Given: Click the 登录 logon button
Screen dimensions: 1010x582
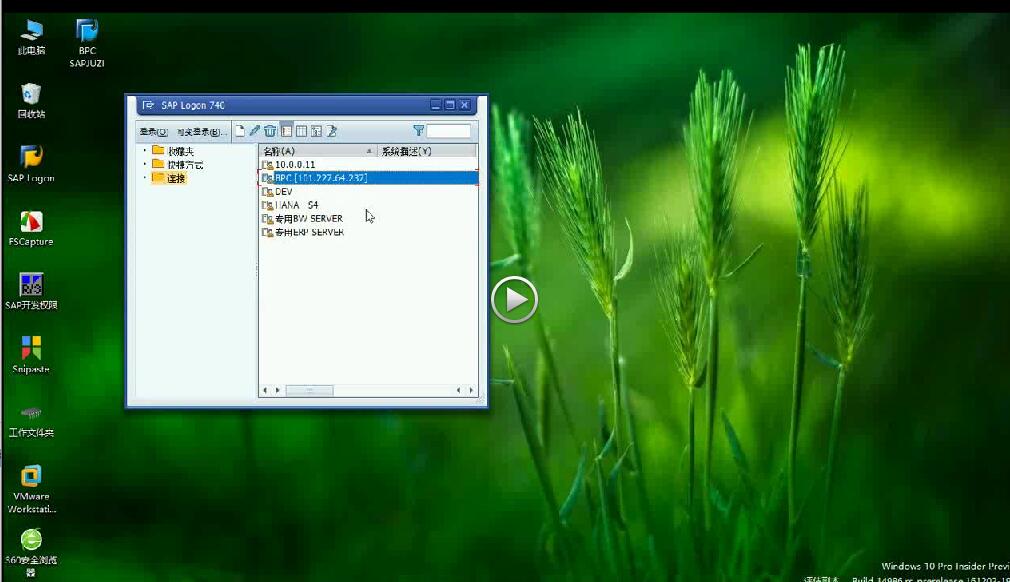Looking at the screenshot, I should click(x=153, y=132).
